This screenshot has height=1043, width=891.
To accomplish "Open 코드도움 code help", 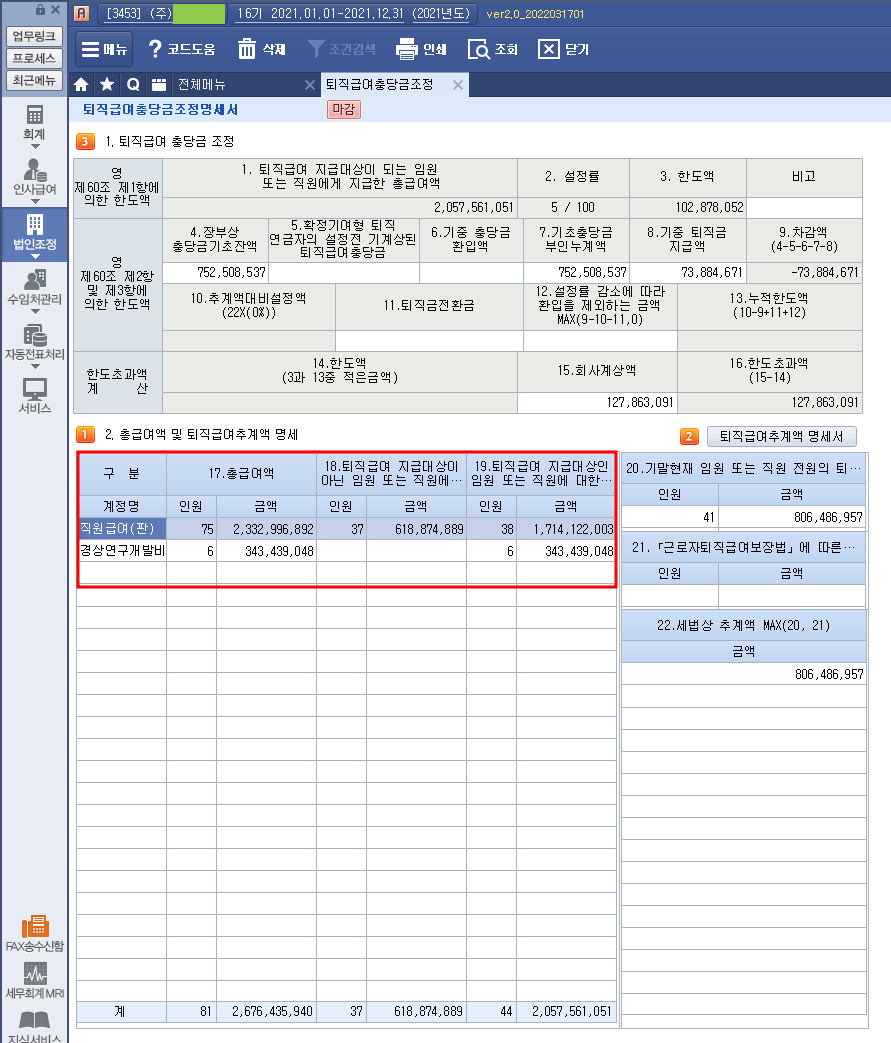I will point(182,49).
